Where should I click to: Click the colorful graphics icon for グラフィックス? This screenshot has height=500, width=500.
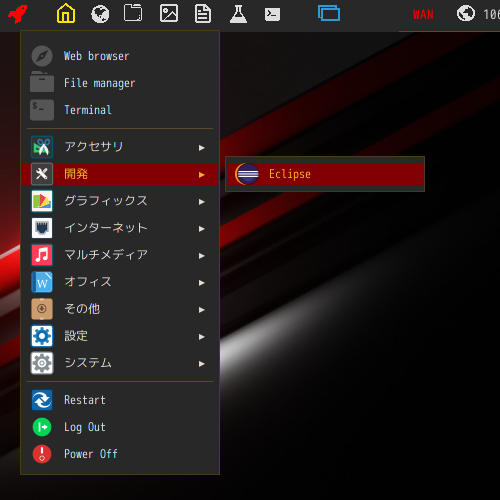[42, 201]
